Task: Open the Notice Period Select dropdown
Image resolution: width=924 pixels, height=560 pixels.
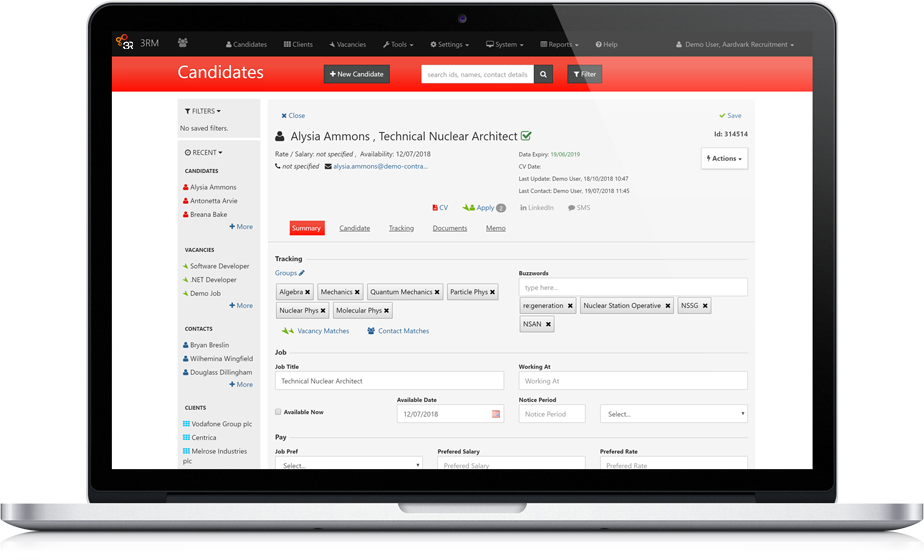Action: tap(674, 414)
